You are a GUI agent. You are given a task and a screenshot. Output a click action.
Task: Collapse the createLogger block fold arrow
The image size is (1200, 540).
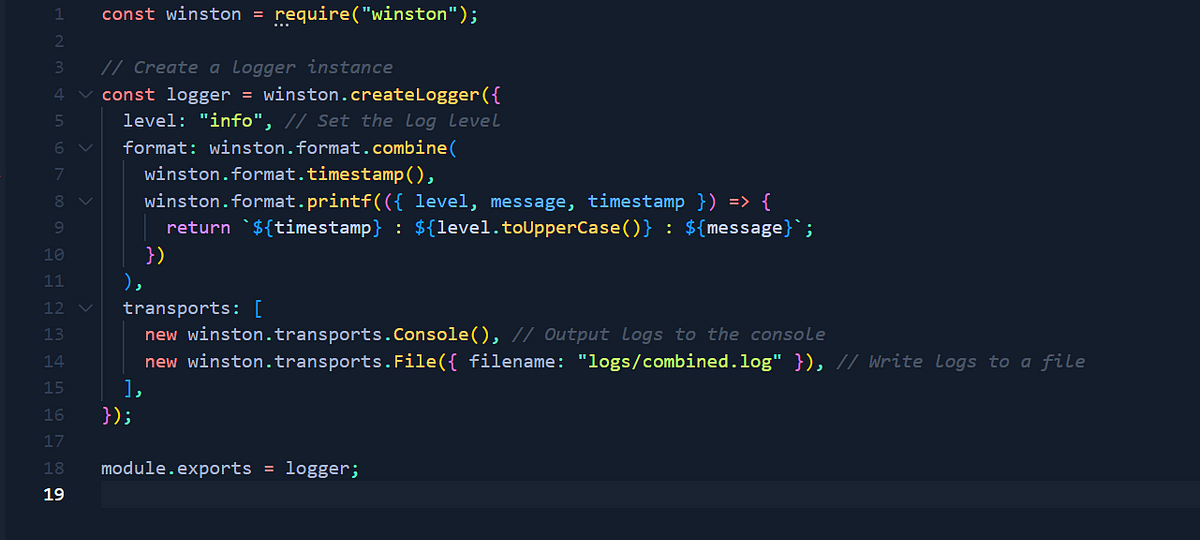pyautogui.click(x=84, y=94)
